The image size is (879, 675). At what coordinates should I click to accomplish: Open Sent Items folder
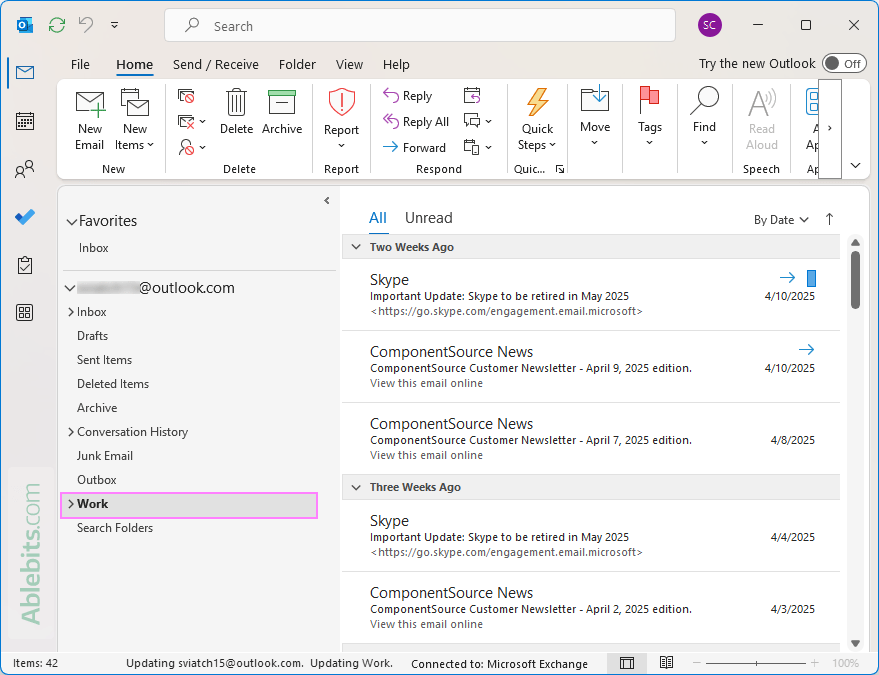coord(104,360)
